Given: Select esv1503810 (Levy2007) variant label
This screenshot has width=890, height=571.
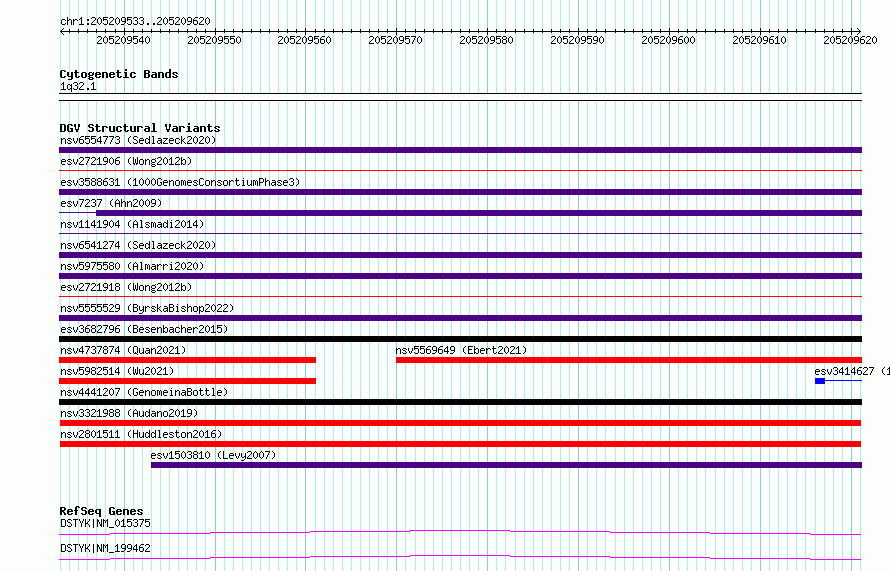Looking at the screenshot, I should pos(213,455).
